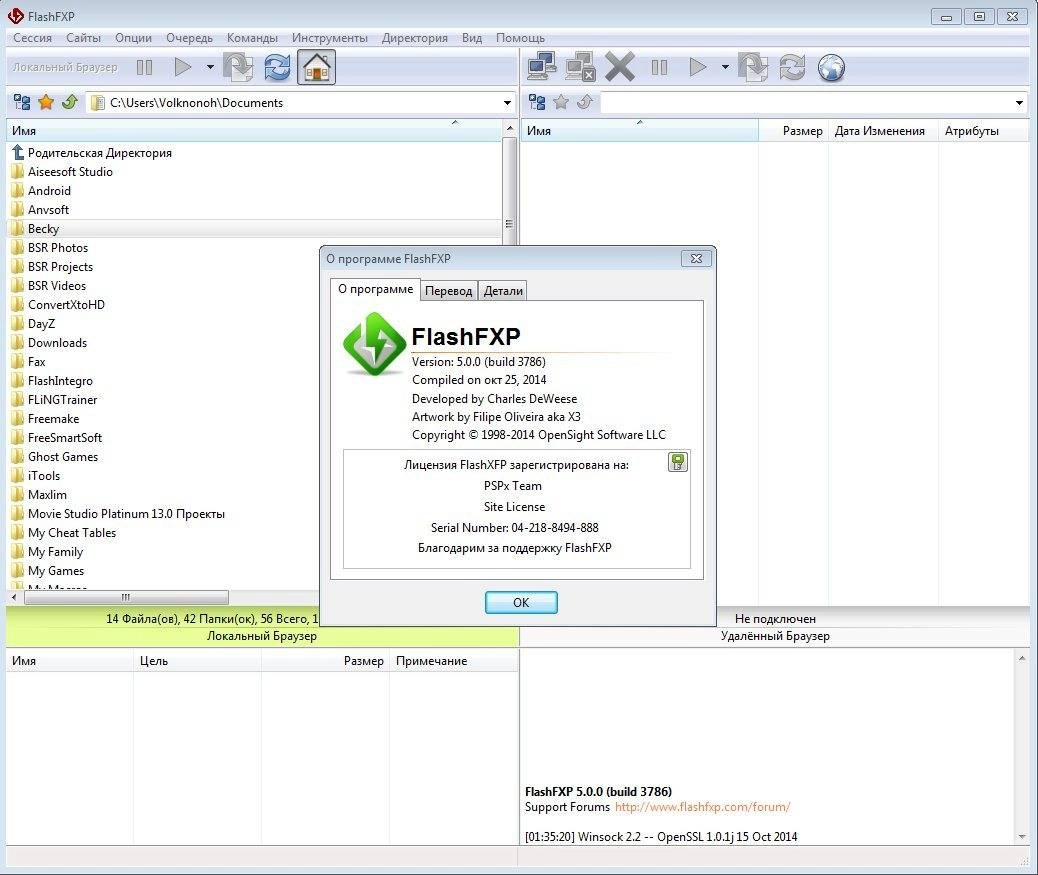Click the Serial Number text

514,528
